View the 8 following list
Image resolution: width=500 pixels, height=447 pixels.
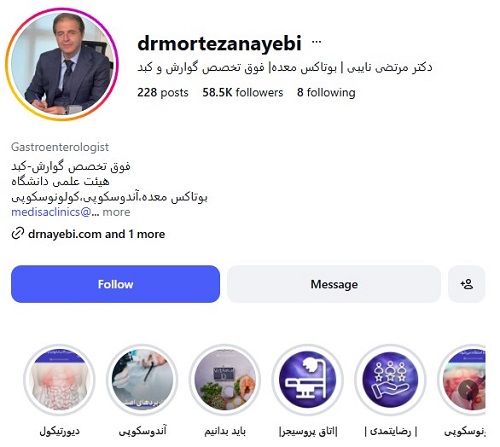point(326,92)
